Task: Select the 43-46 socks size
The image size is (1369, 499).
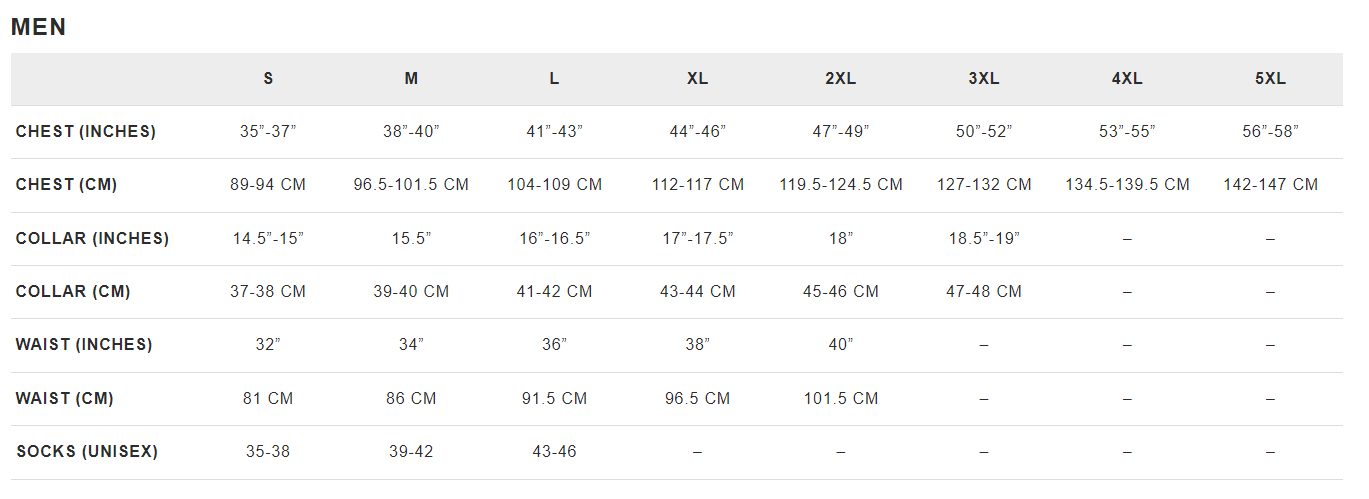Action: [x=554, y=452]
